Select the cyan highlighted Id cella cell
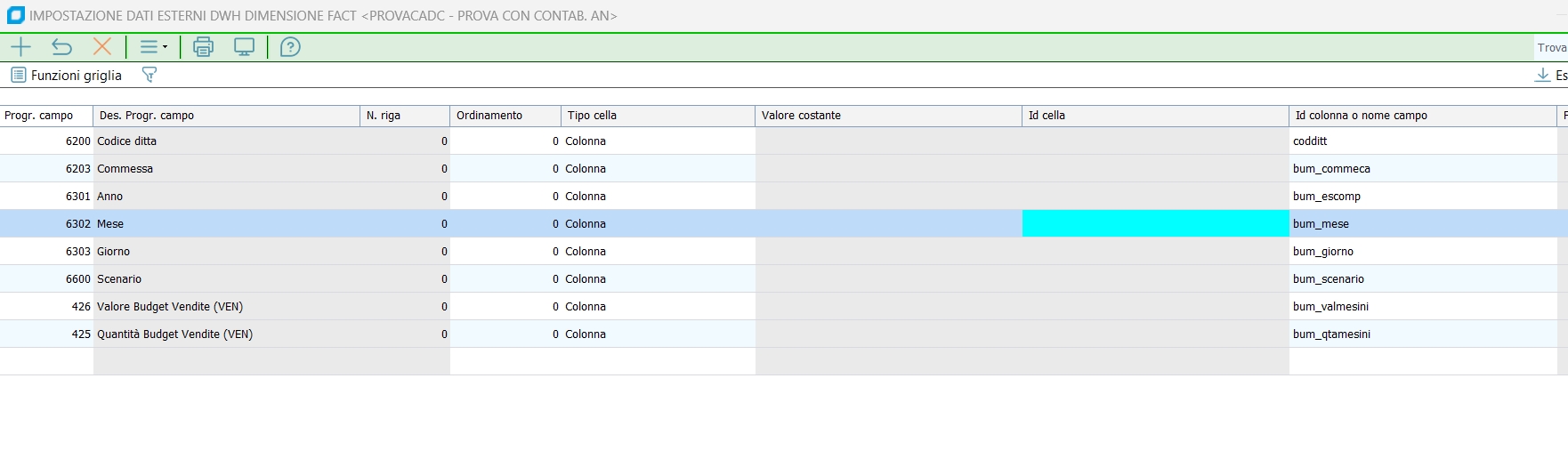The height and width of the screenshot is (451, 1568). pos(1154,224)
